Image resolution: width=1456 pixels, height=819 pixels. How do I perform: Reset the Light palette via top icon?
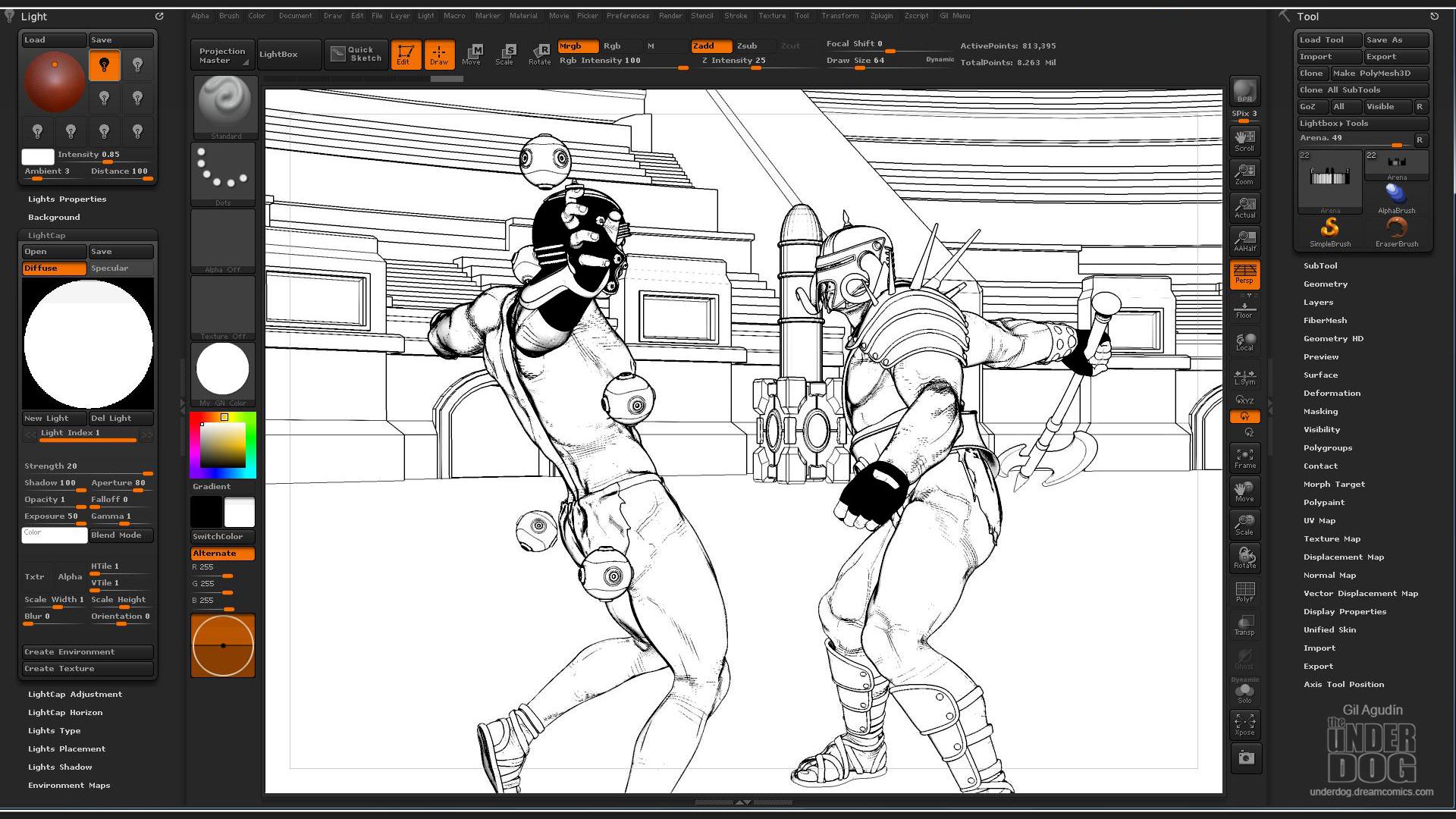pos(159,16)
